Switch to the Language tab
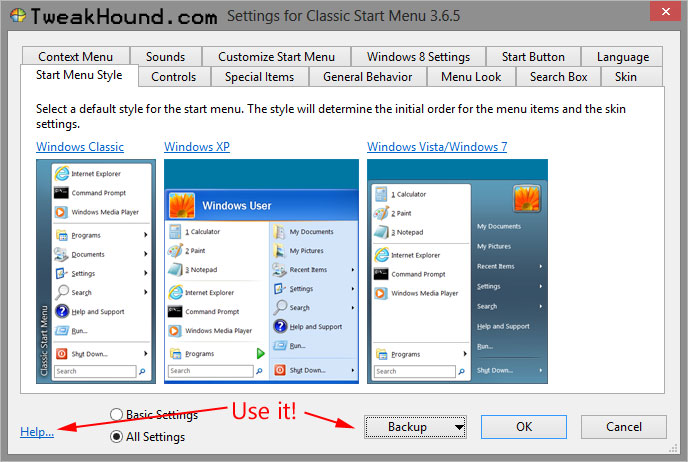The image size is (688, 462). [623, 57]
